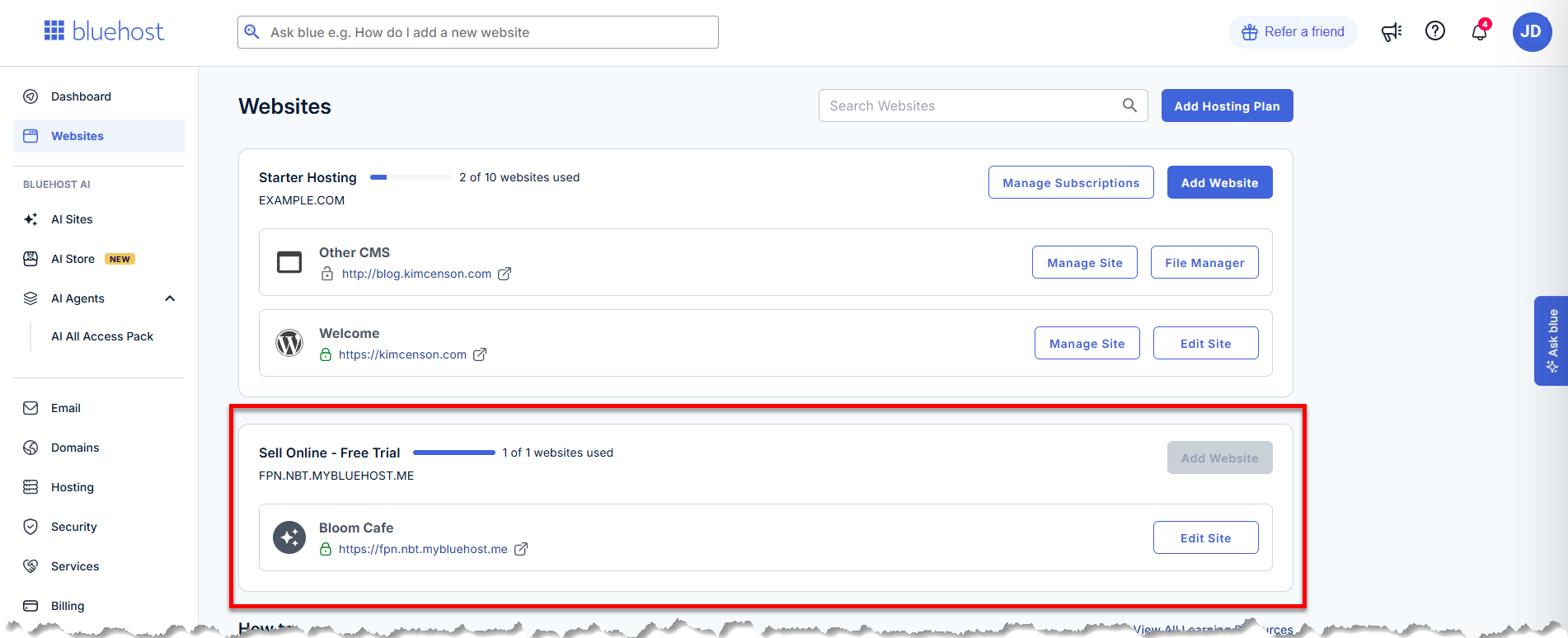Open the https://kimcenson.com link
Image resolution: width=1568 pixels, height=638 pixels.
coord(402,354)
